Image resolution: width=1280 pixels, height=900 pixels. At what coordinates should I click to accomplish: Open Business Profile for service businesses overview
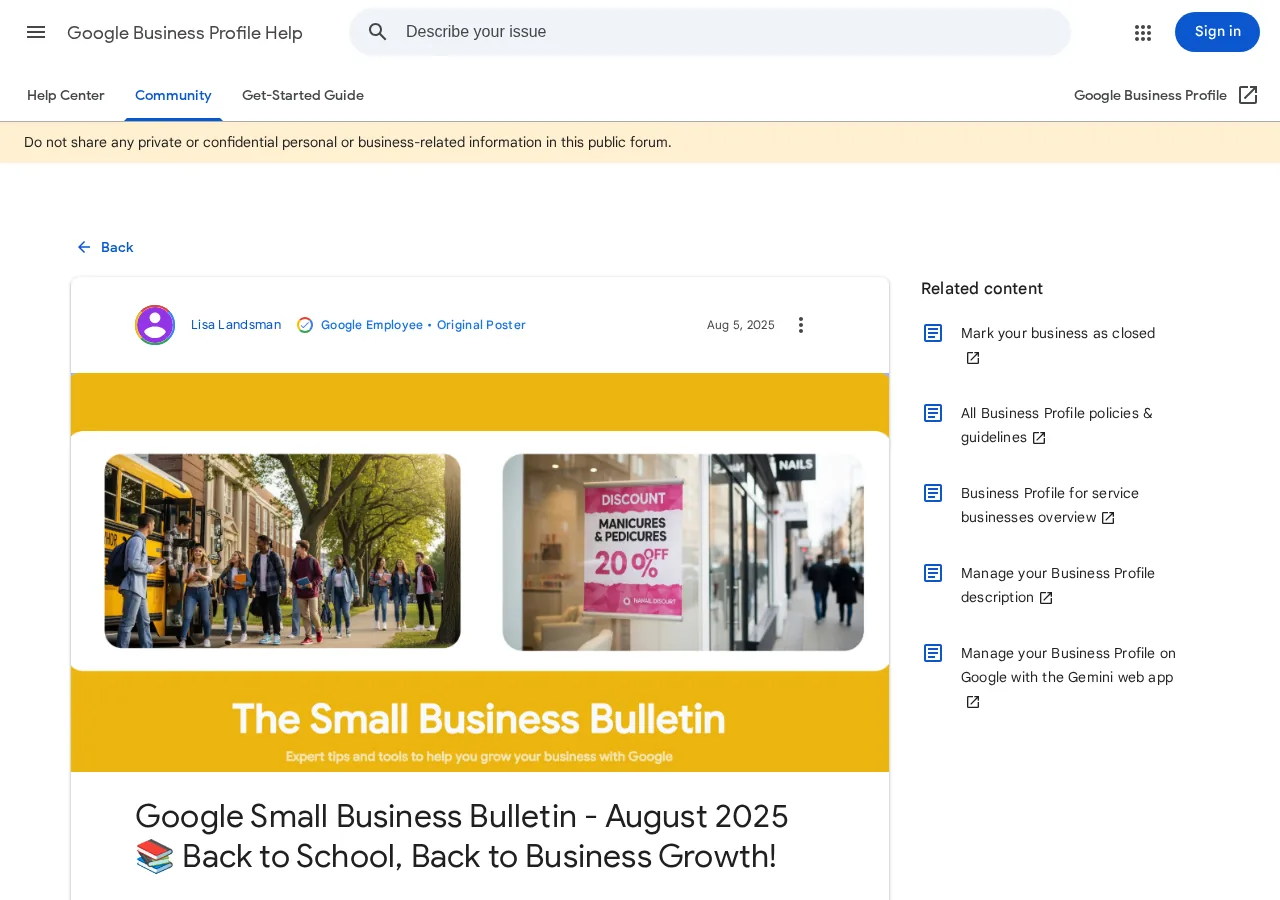click(1050, 505)
